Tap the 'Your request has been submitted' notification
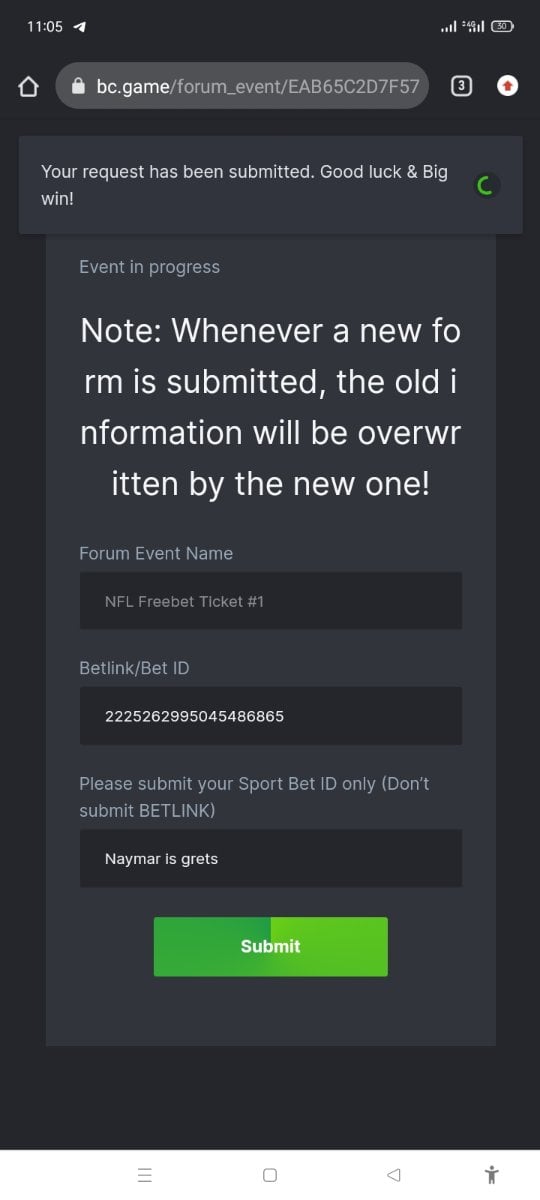The image size is (540, 1200). (x=270, y=185)
